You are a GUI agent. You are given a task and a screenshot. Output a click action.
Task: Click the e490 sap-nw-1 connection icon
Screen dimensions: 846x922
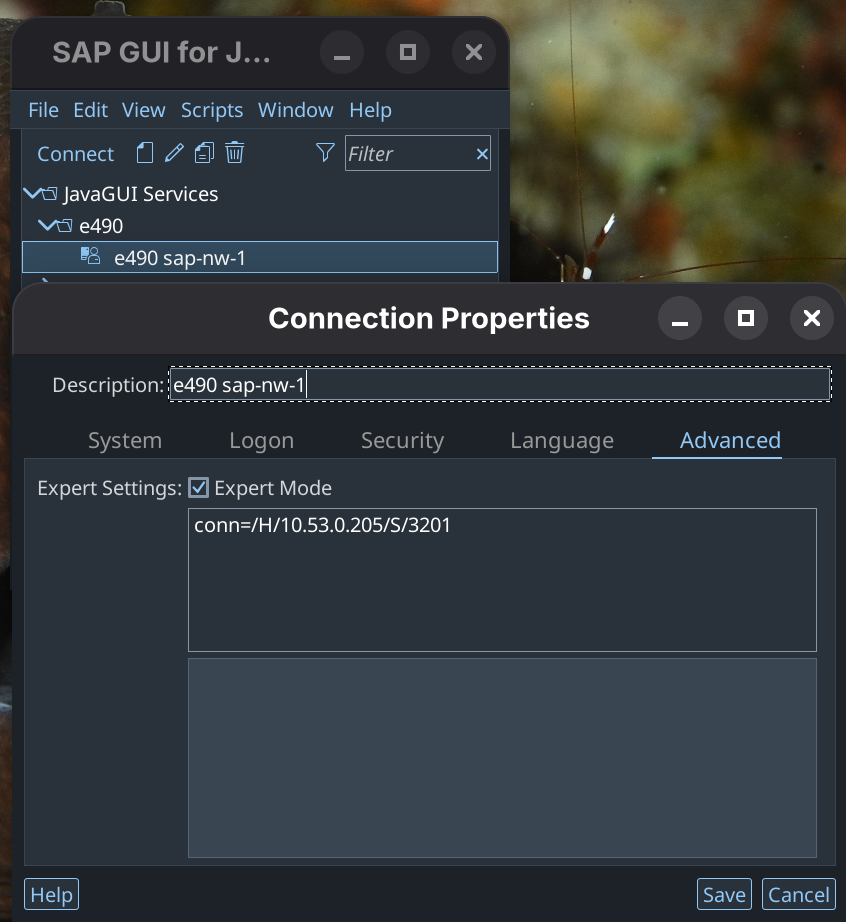pyautogui.click(x=90, y=256)
